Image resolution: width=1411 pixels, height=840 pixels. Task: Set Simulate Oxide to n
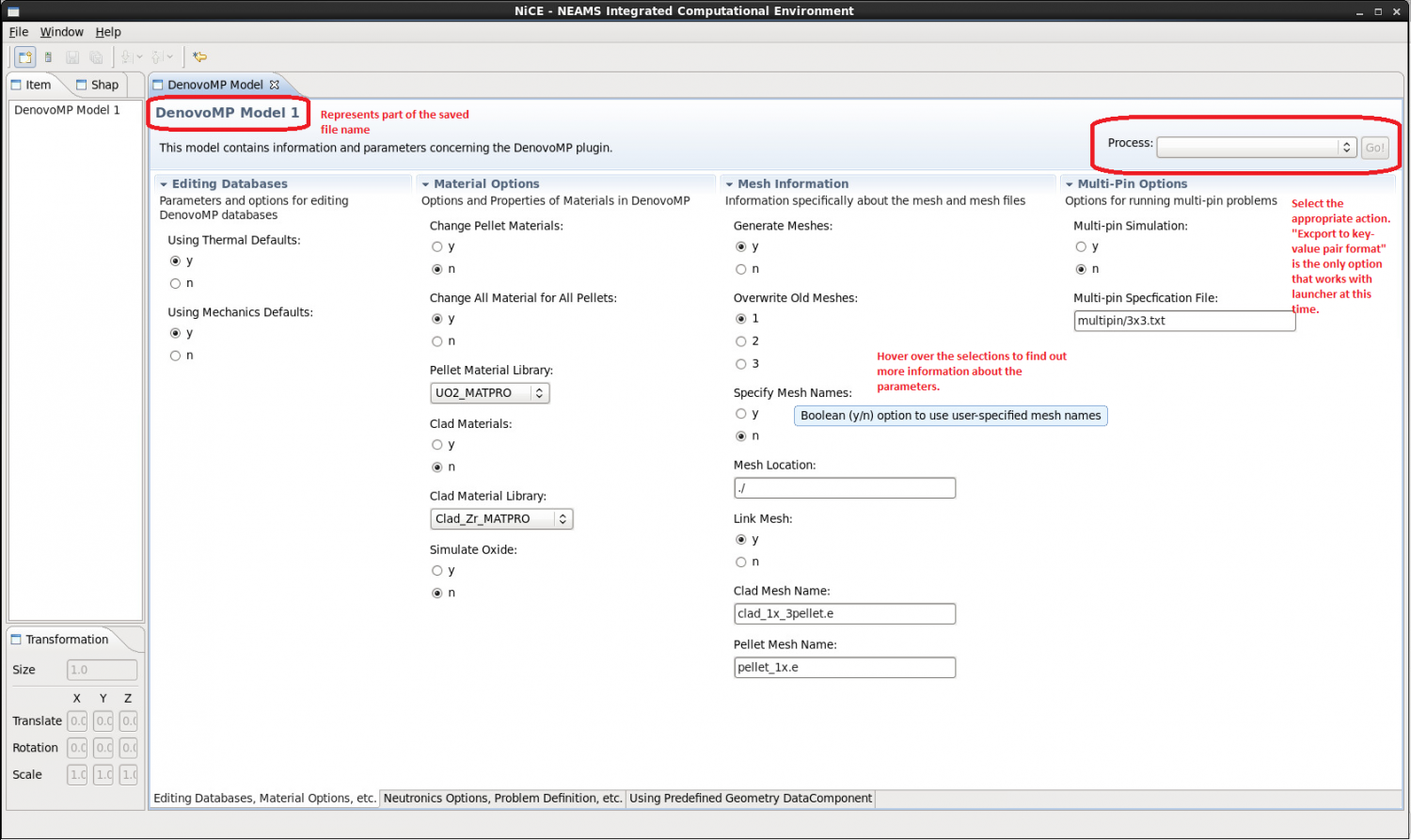pyautogui.click(x=437, y=594)
